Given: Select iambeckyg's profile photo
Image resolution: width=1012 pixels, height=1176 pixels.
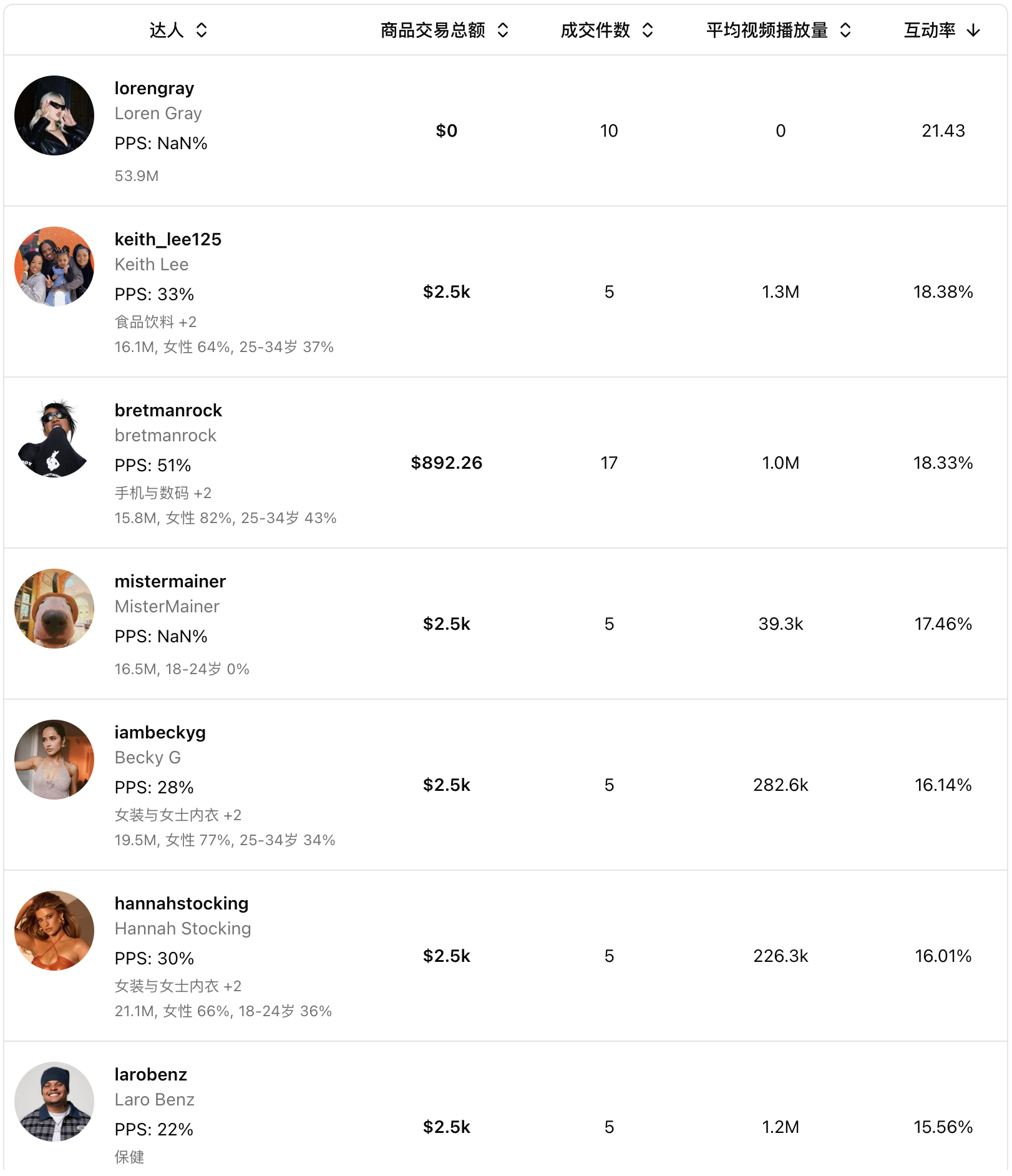Looking at the screenshot, I should [x=54, y=760].
